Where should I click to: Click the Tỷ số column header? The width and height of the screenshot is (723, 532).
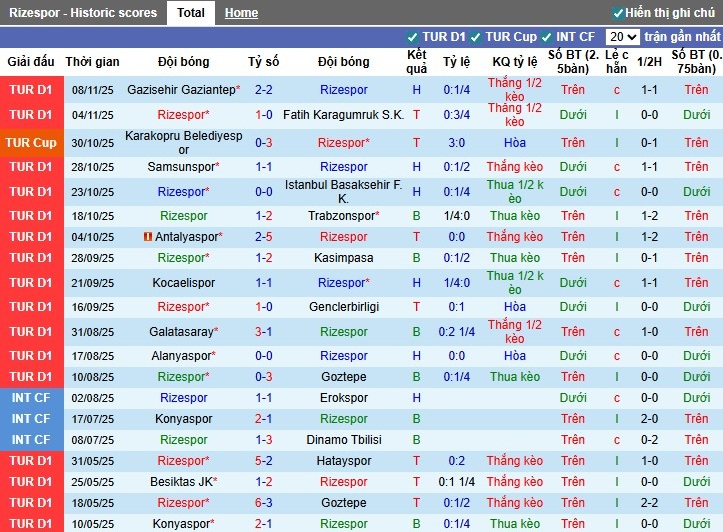coord(264,61)
